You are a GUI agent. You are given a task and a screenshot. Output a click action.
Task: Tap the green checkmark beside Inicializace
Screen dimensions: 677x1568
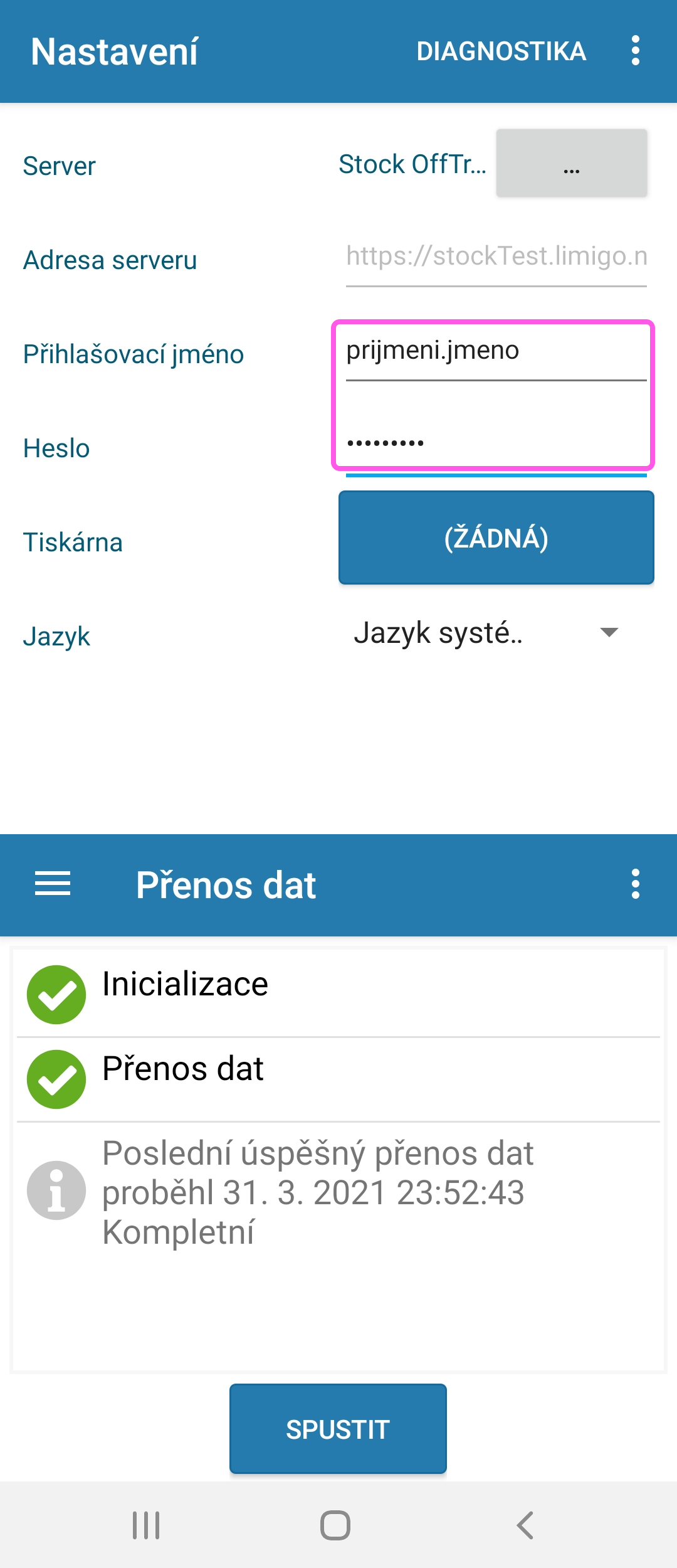coord(56,994)
